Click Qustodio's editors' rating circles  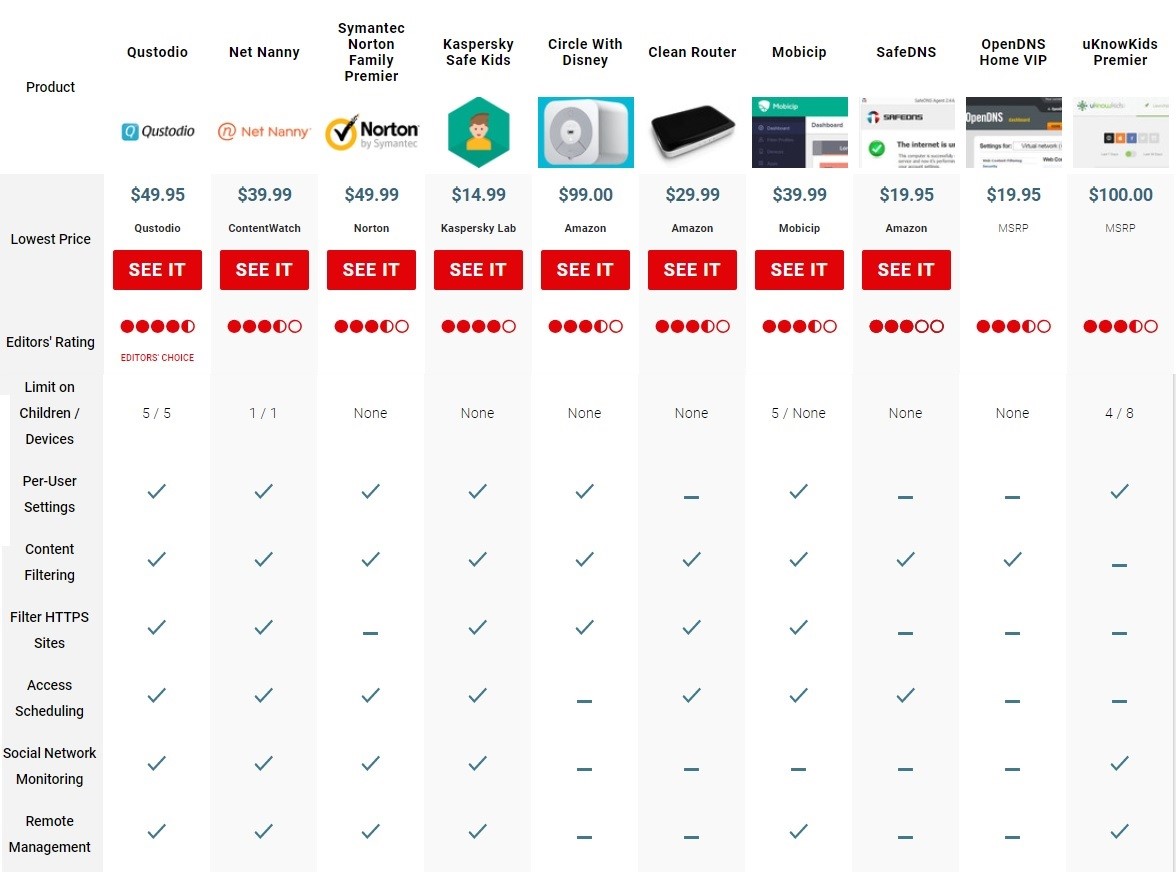pos(158,326)
